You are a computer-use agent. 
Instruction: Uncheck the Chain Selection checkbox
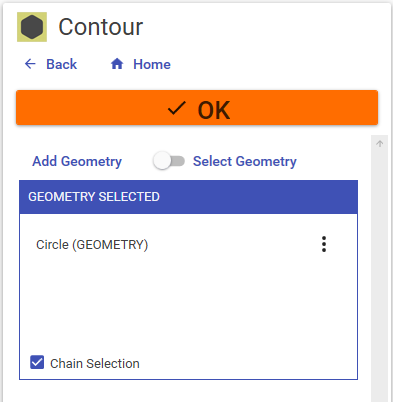tap(37, 362)
